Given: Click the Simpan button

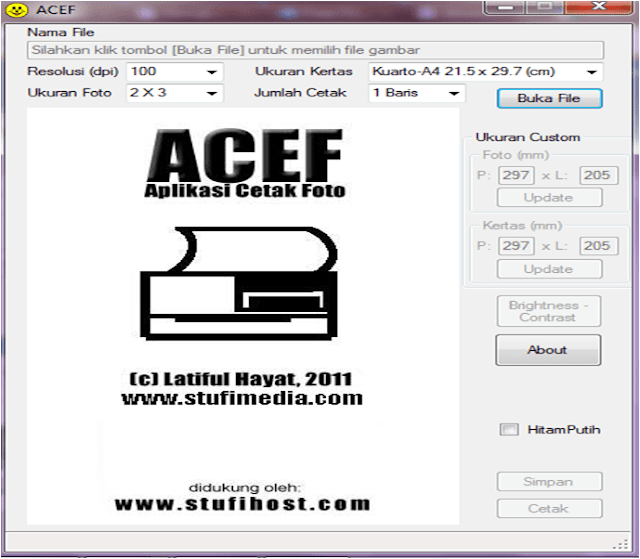Looking at the screenshot, I should (x=549, y=482).
